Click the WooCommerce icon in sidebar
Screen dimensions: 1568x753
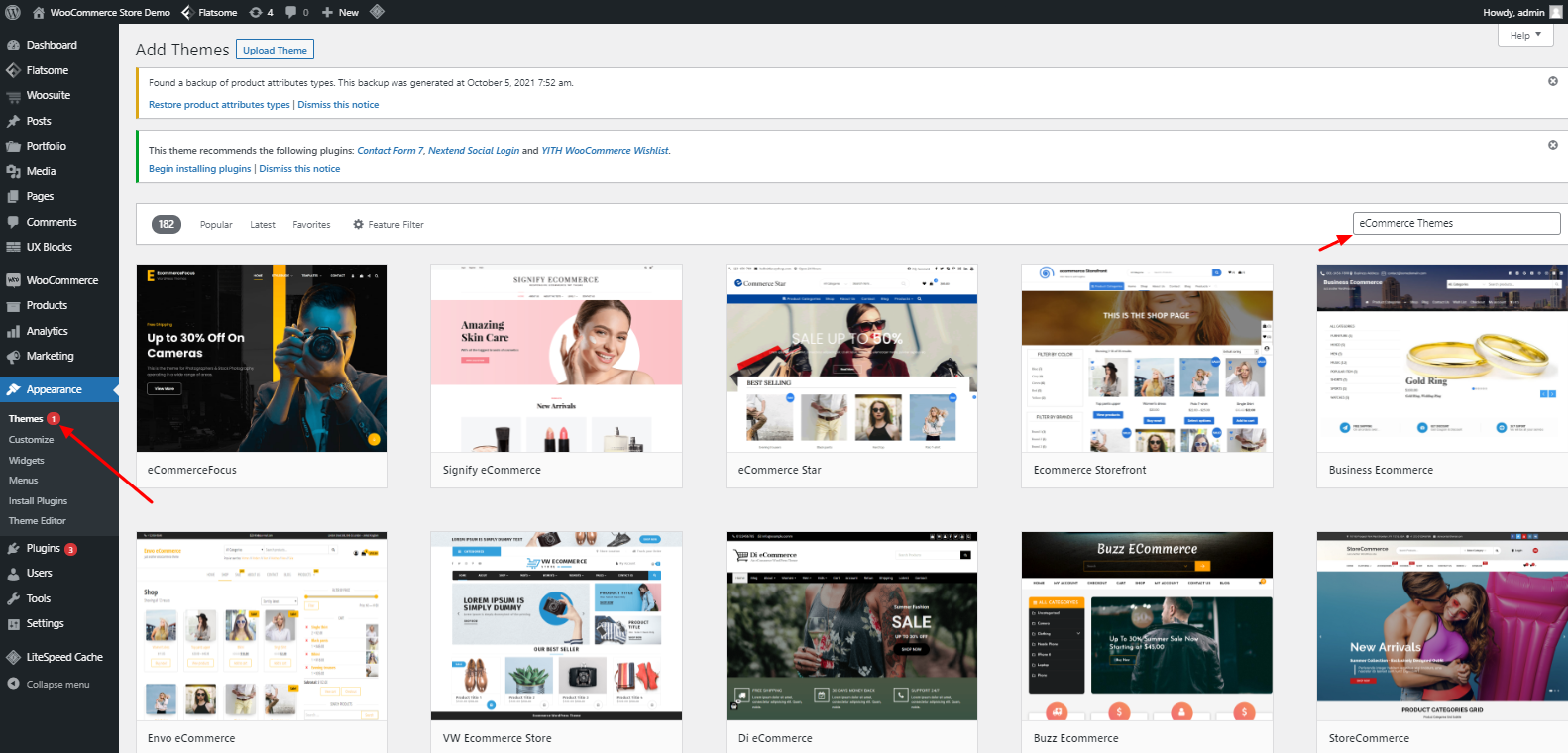point(13,280)
